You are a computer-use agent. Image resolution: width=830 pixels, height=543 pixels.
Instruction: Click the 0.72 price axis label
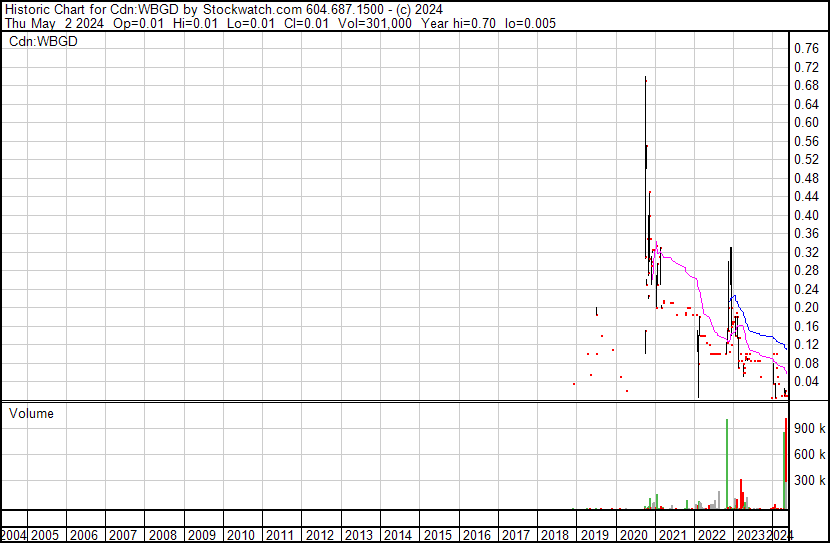[x=806, y=67]
